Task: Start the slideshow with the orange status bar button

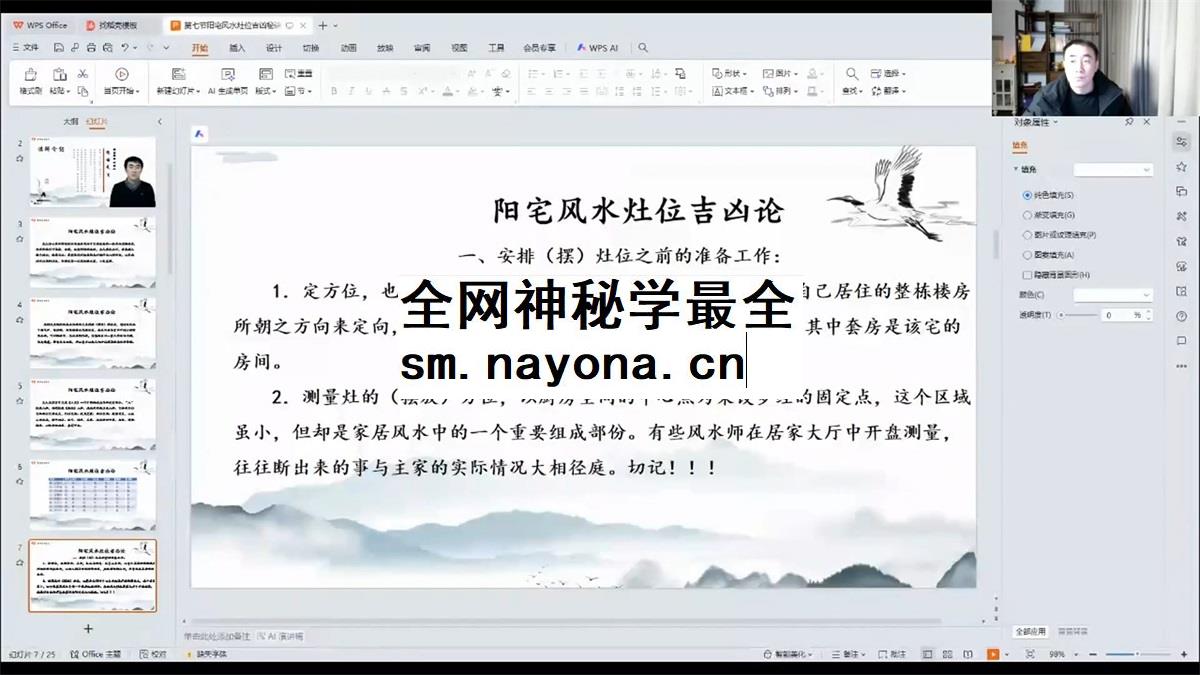Action: pyautogui.click(x=993, y=654)
